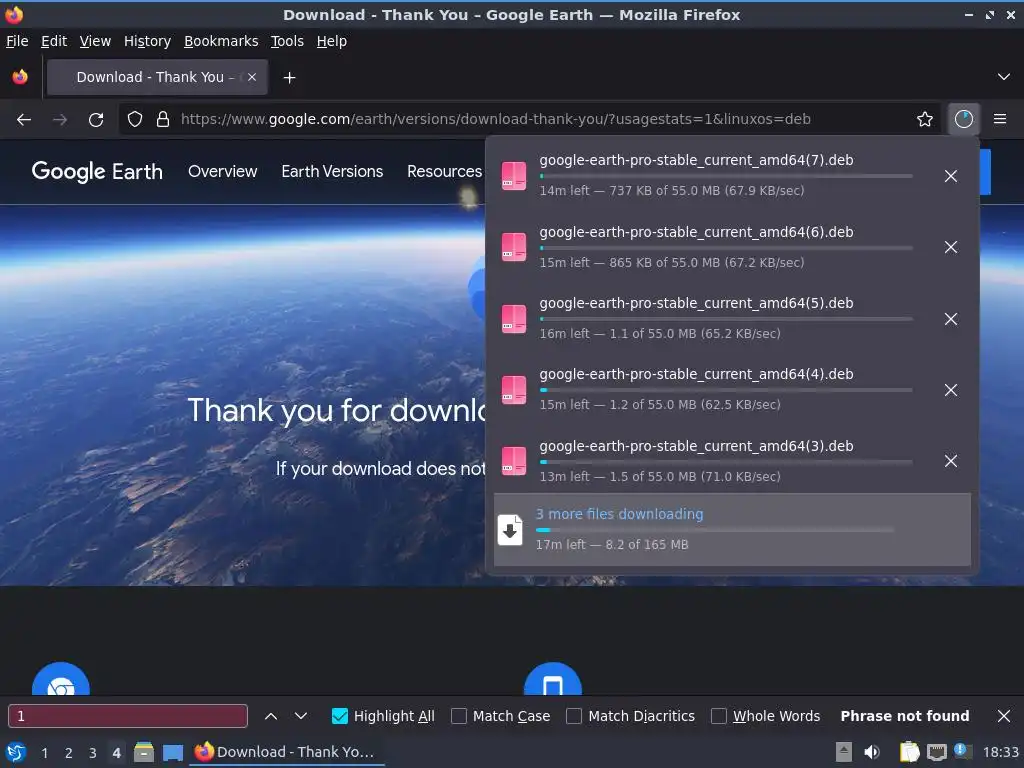Toggle the downloads panel button
The image size is (1024, 768).
coord(964,120)
